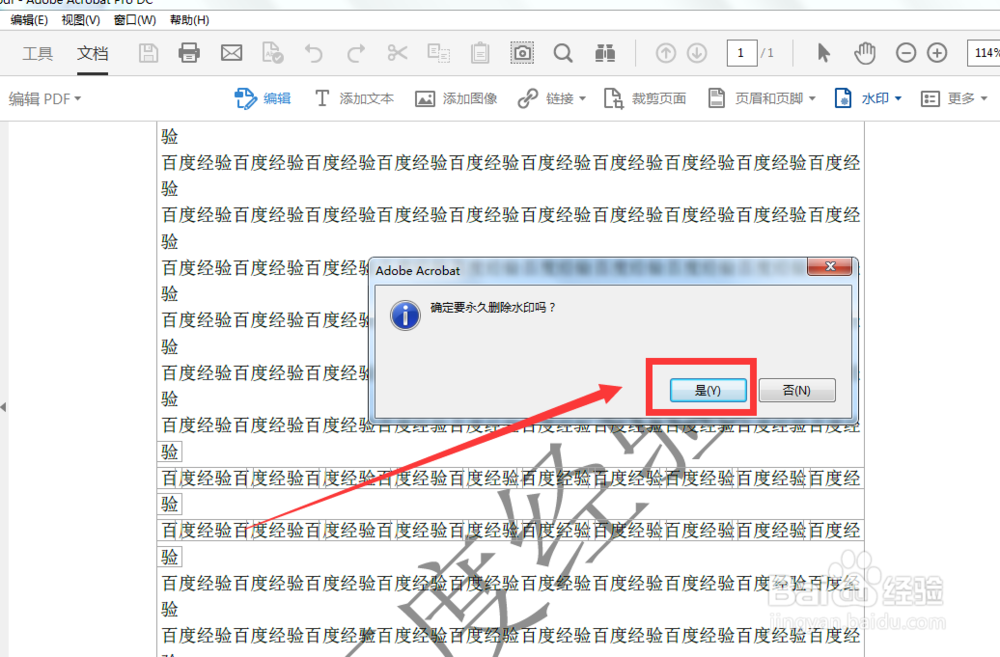This screenshot has width=1000, height=657.
Task: Click the Redo arrow icon
Action: 355,53
